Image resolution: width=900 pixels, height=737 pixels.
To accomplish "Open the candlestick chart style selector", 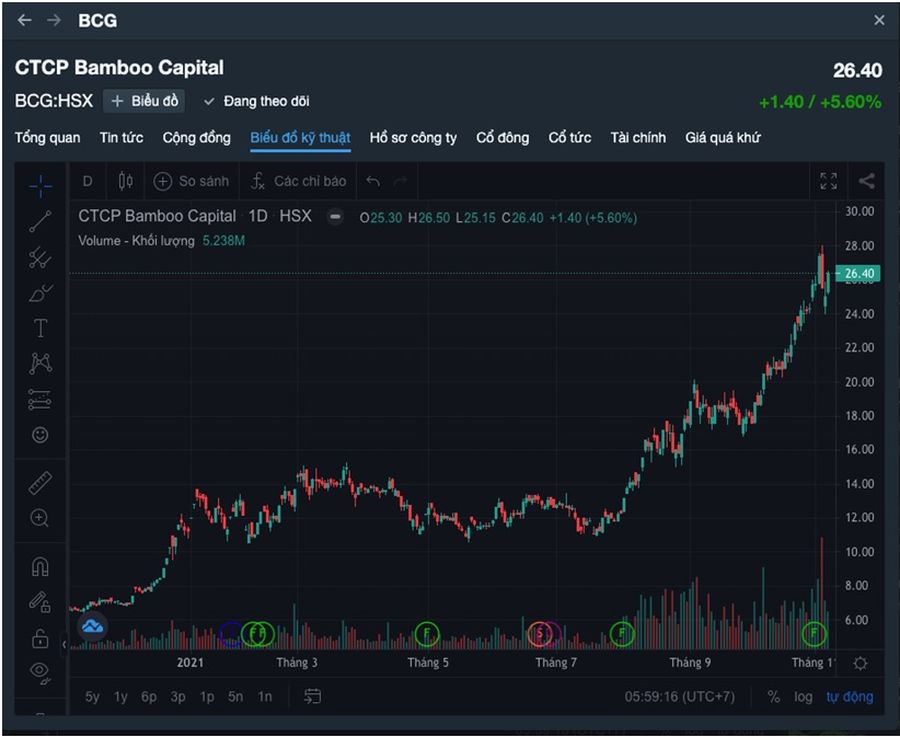I will pyautogui.click(x=126, y=181).
